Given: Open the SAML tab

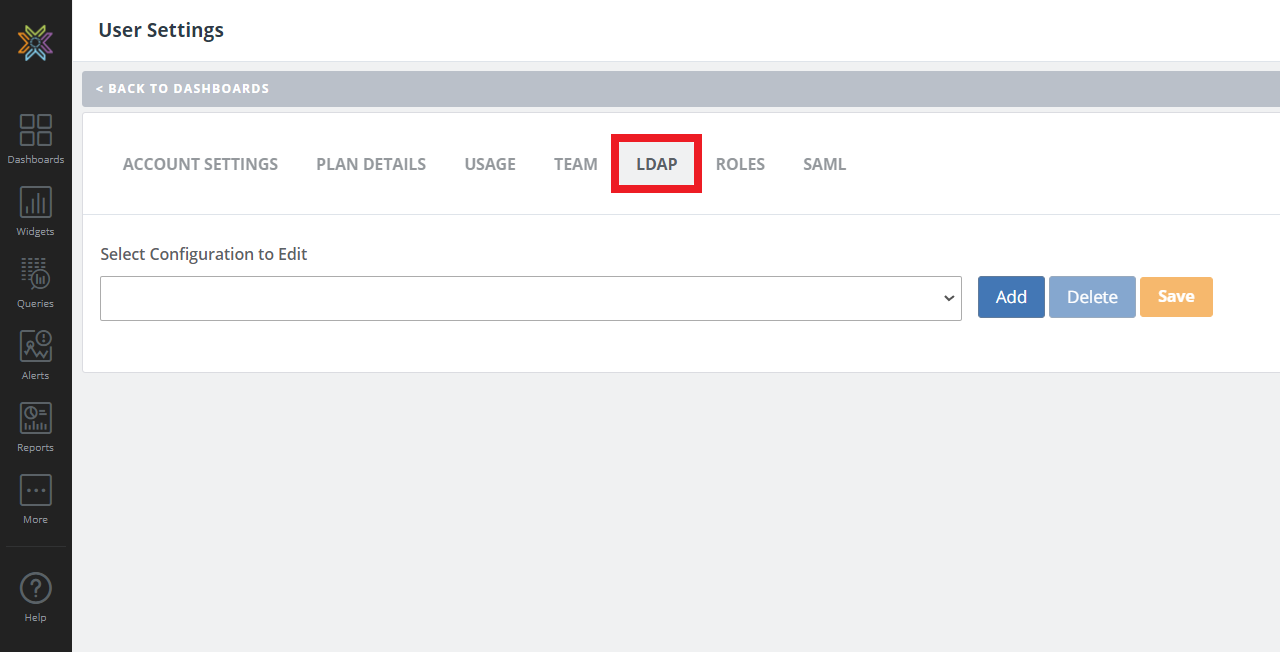Looking at the screenshot, I should tap(824, 164).
